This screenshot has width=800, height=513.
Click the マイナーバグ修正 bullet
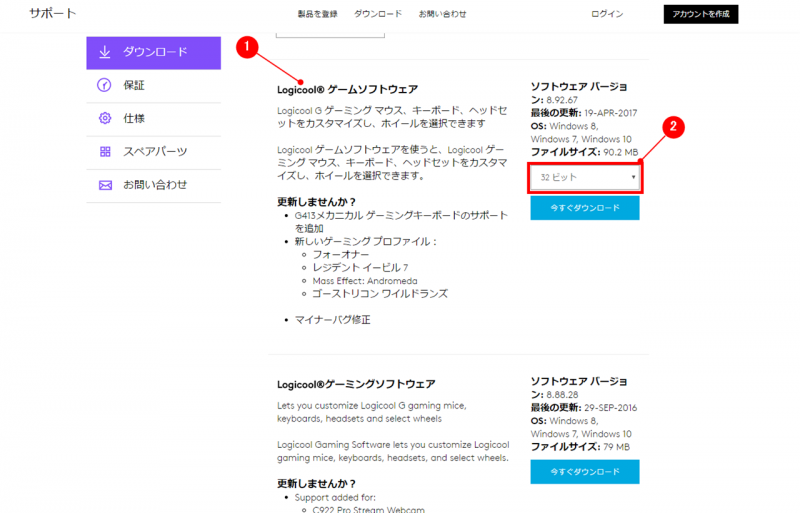pos(333,320)
